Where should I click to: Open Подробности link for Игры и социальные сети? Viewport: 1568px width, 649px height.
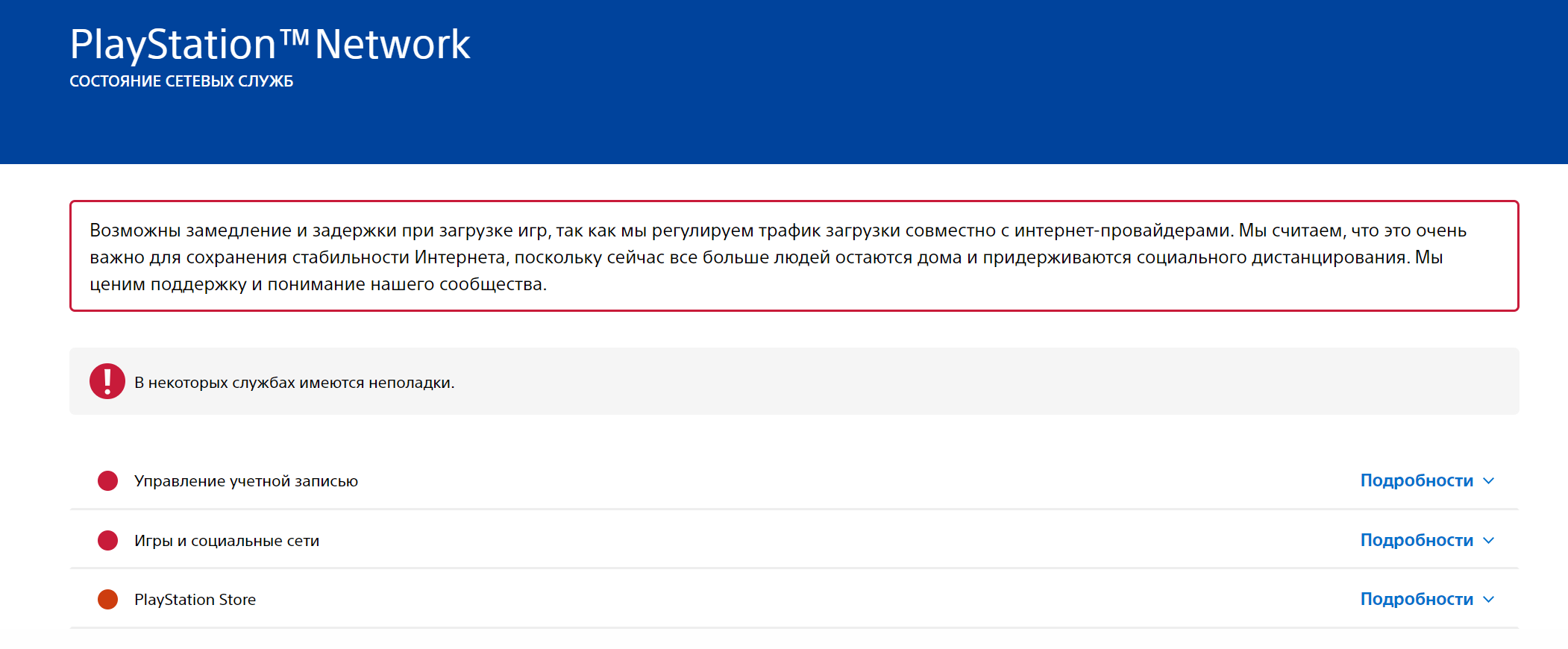[1417, 540]
